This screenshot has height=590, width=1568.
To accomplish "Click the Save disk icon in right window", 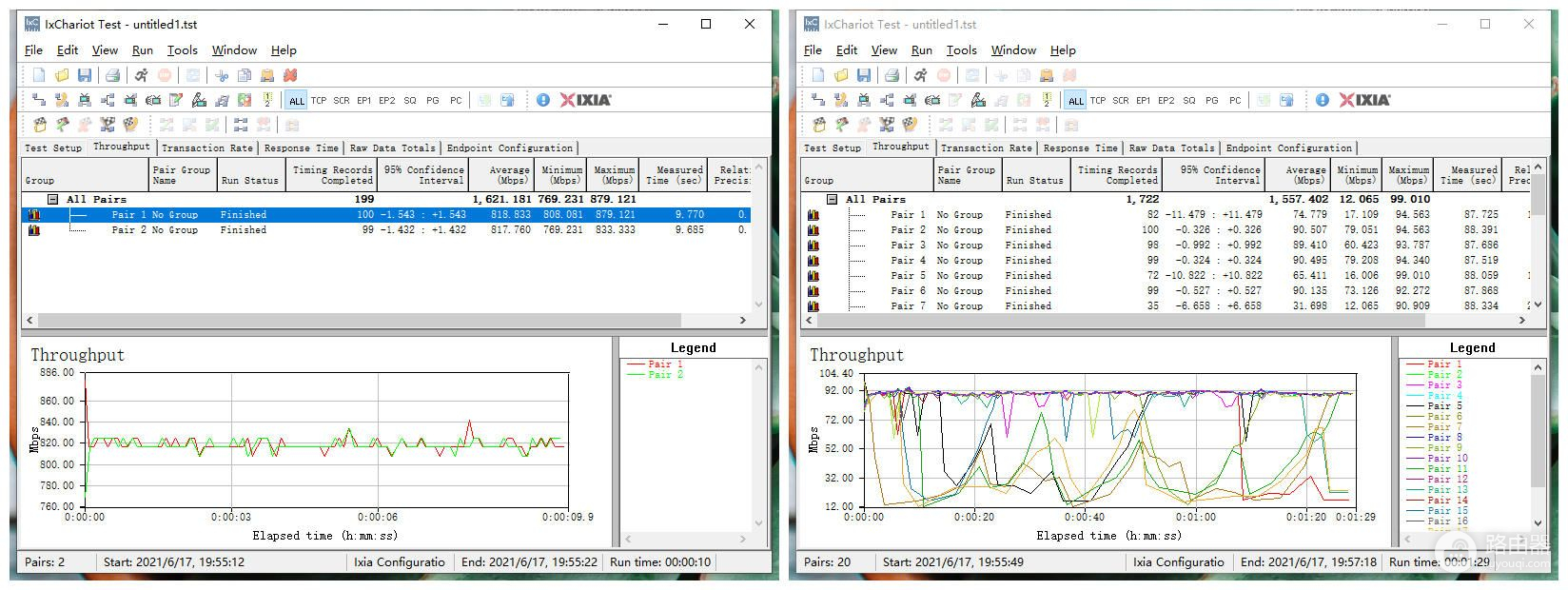I will 864,75.
